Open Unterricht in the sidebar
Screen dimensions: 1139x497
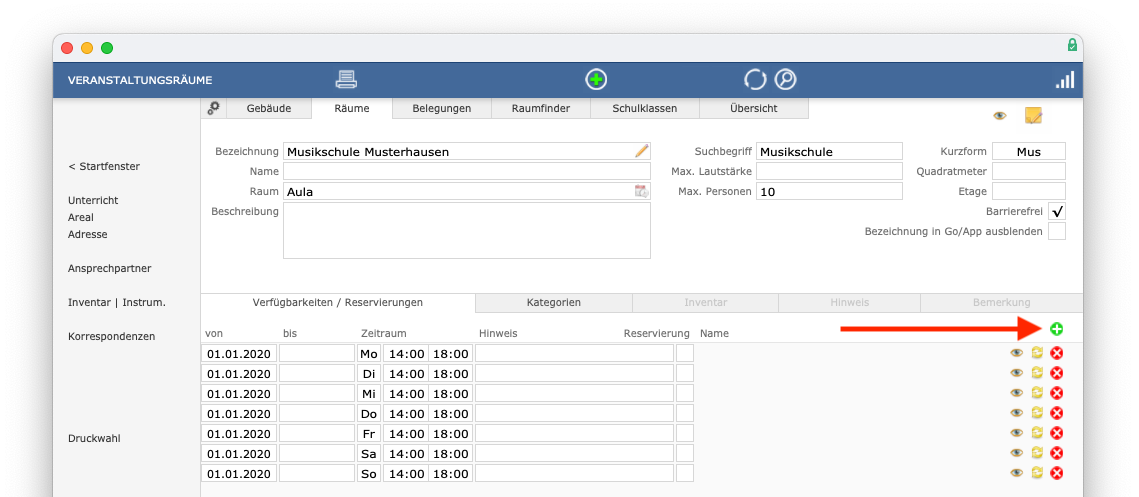(x=93, y=200)
